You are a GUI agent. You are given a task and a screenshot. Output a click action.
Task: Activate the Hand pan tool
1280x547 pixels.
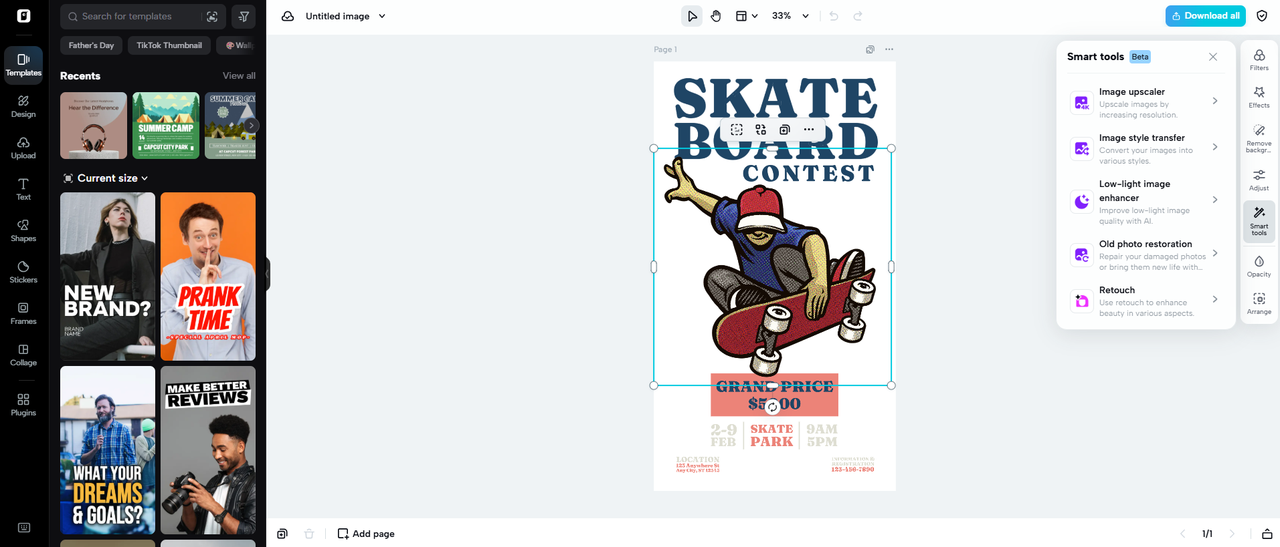(716, 16)
